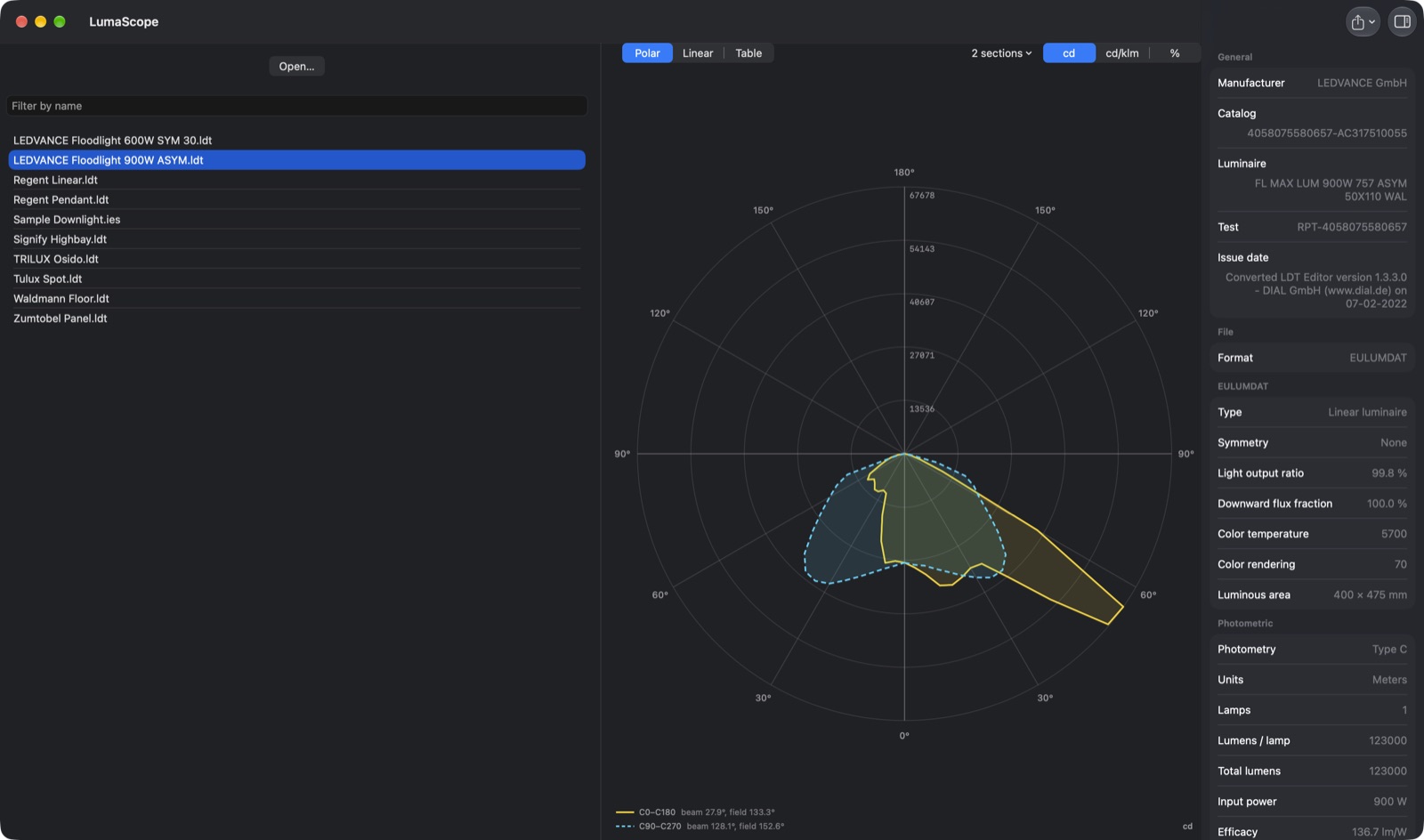Image resolution: width=1424 pixels, height=840 pixels.
Task: Click the Type value Linear luminaire
Action: click(x=1367, y=412)
